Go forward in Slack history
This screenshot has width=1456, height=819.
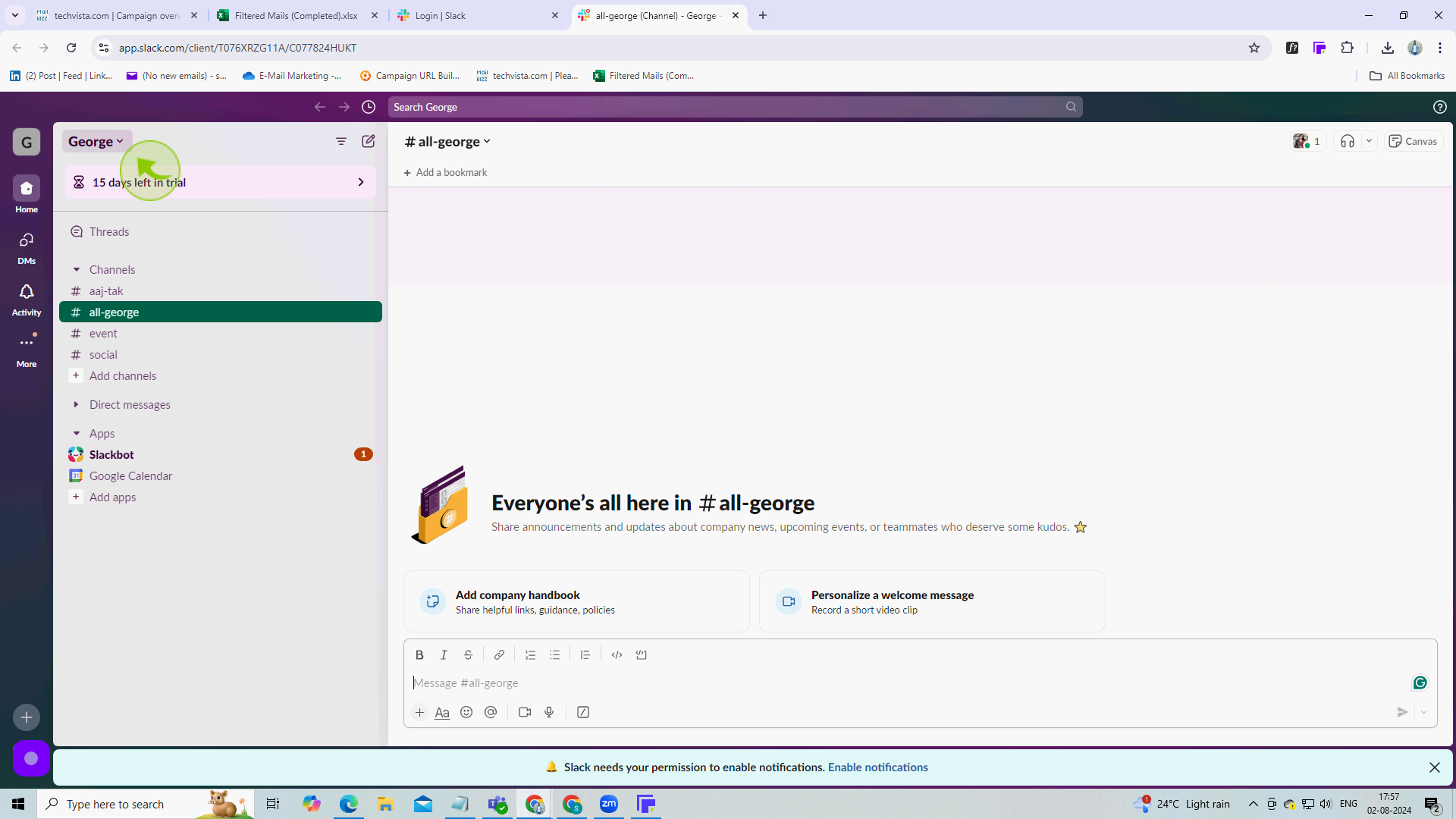pyautogui.click(x=344, y=107)
